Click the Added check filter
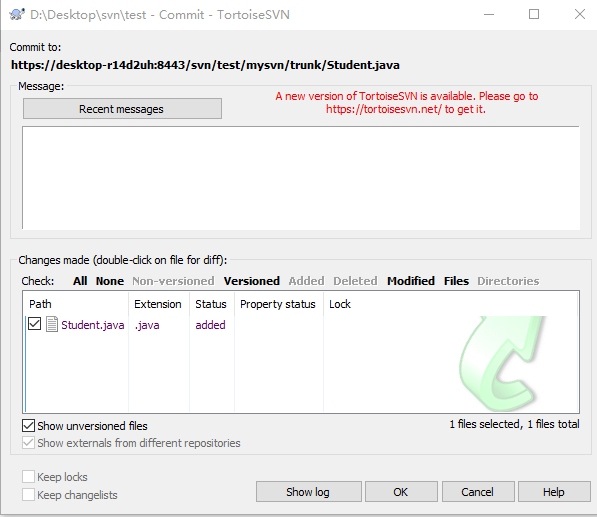 (x=306, y=281)
